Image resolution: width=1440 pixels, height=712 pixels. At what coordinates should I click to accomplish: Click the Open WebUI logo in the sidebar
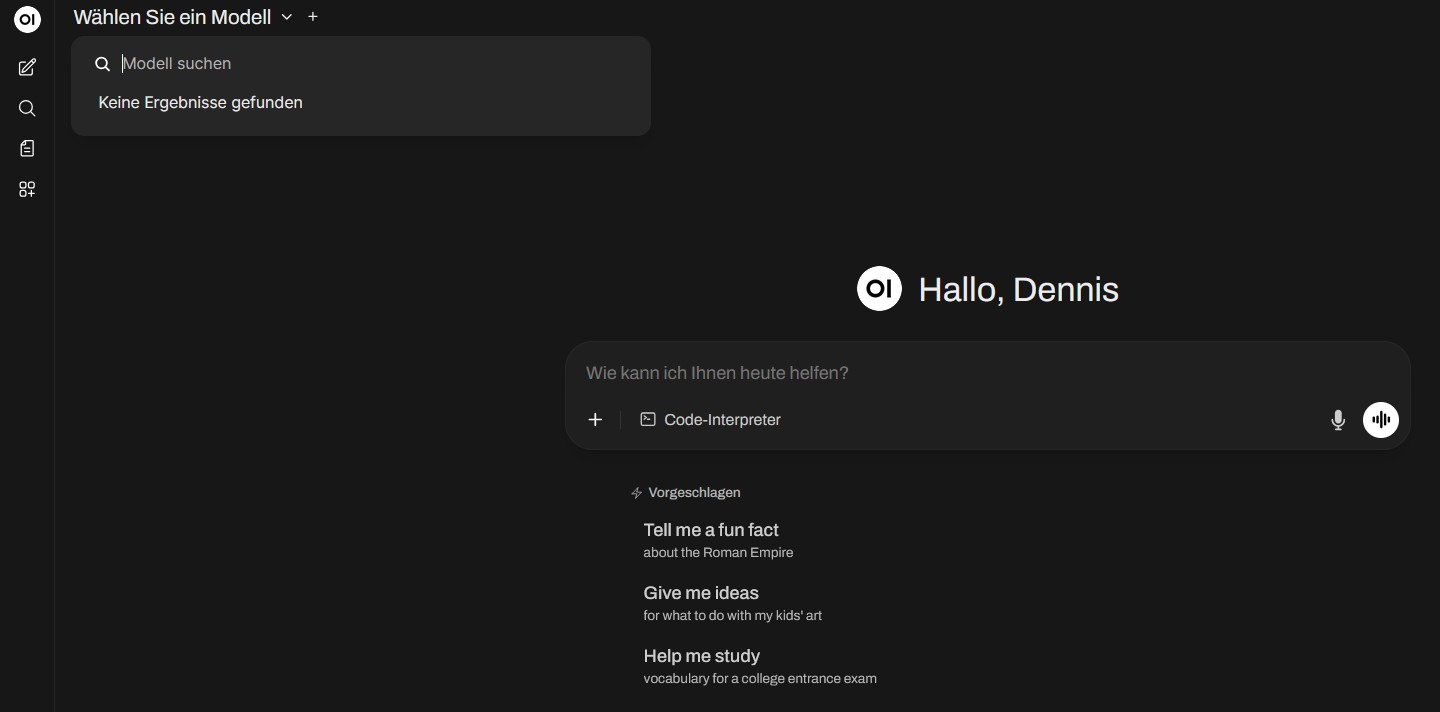[27, 19]
